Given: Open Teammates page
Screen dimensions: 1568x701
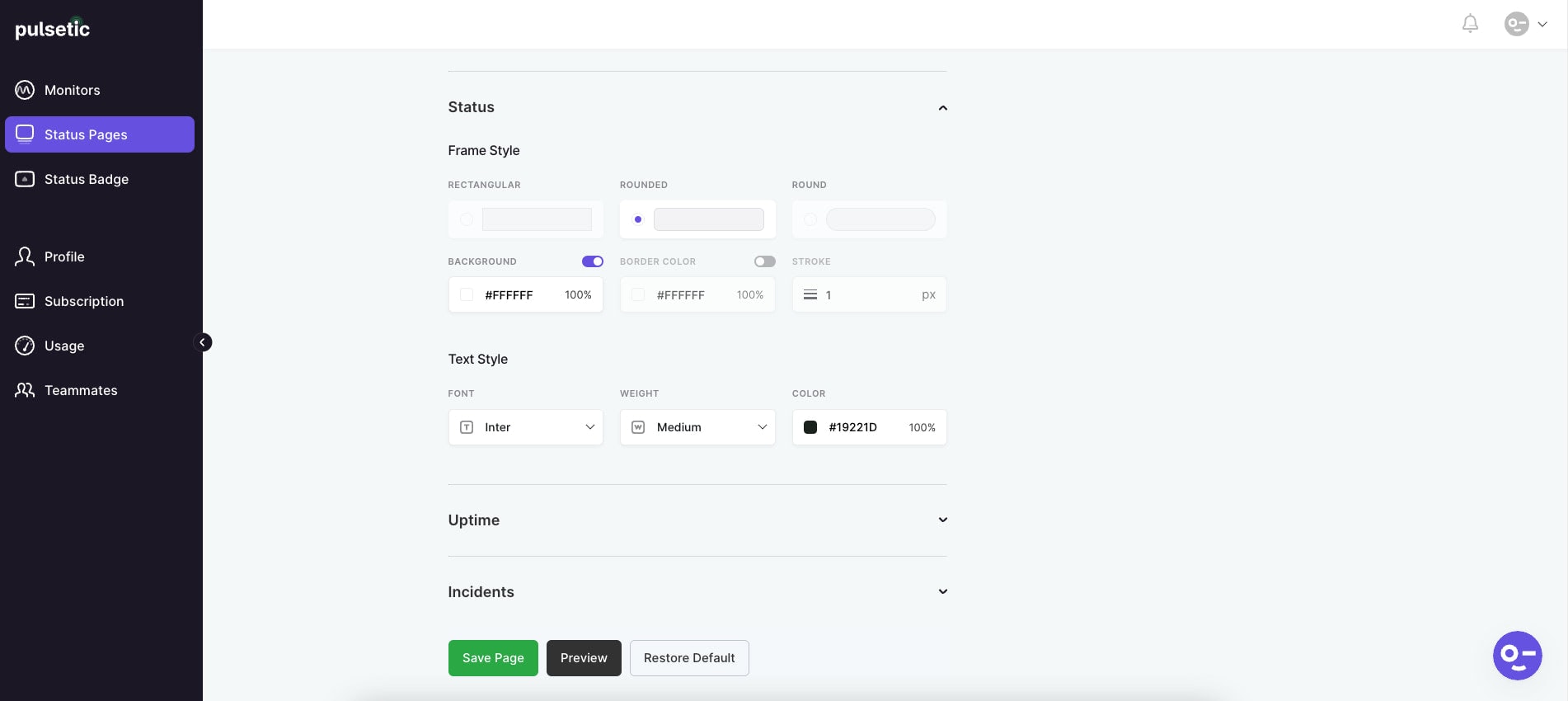Looking at the screenshot, I should pyautogui.click(x=81, y=390).
